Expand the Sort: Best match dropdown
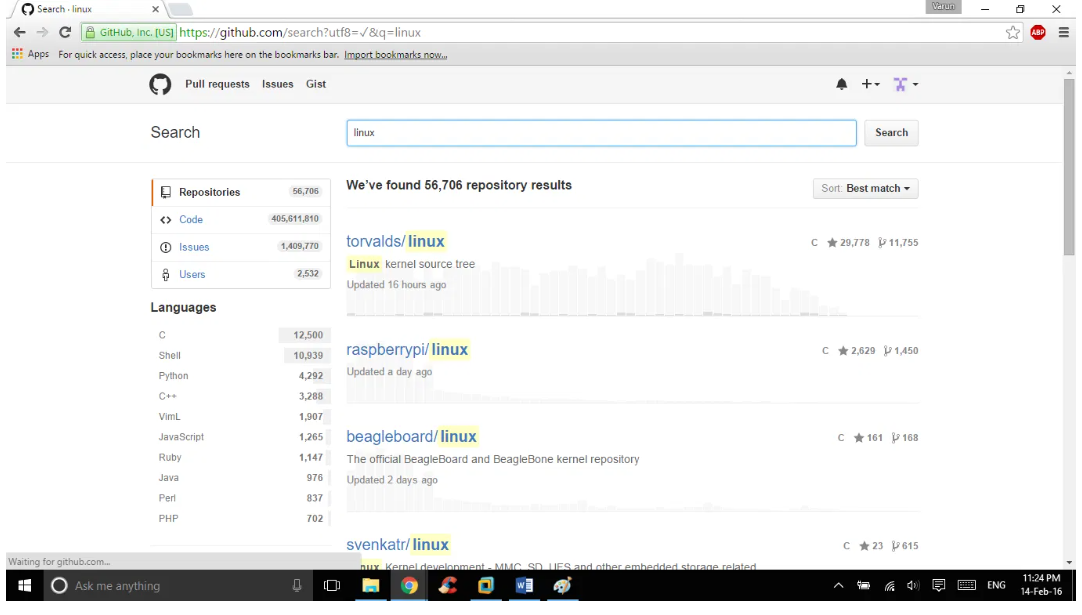This screenshot has height=615, width=1082. pos(865,188)
